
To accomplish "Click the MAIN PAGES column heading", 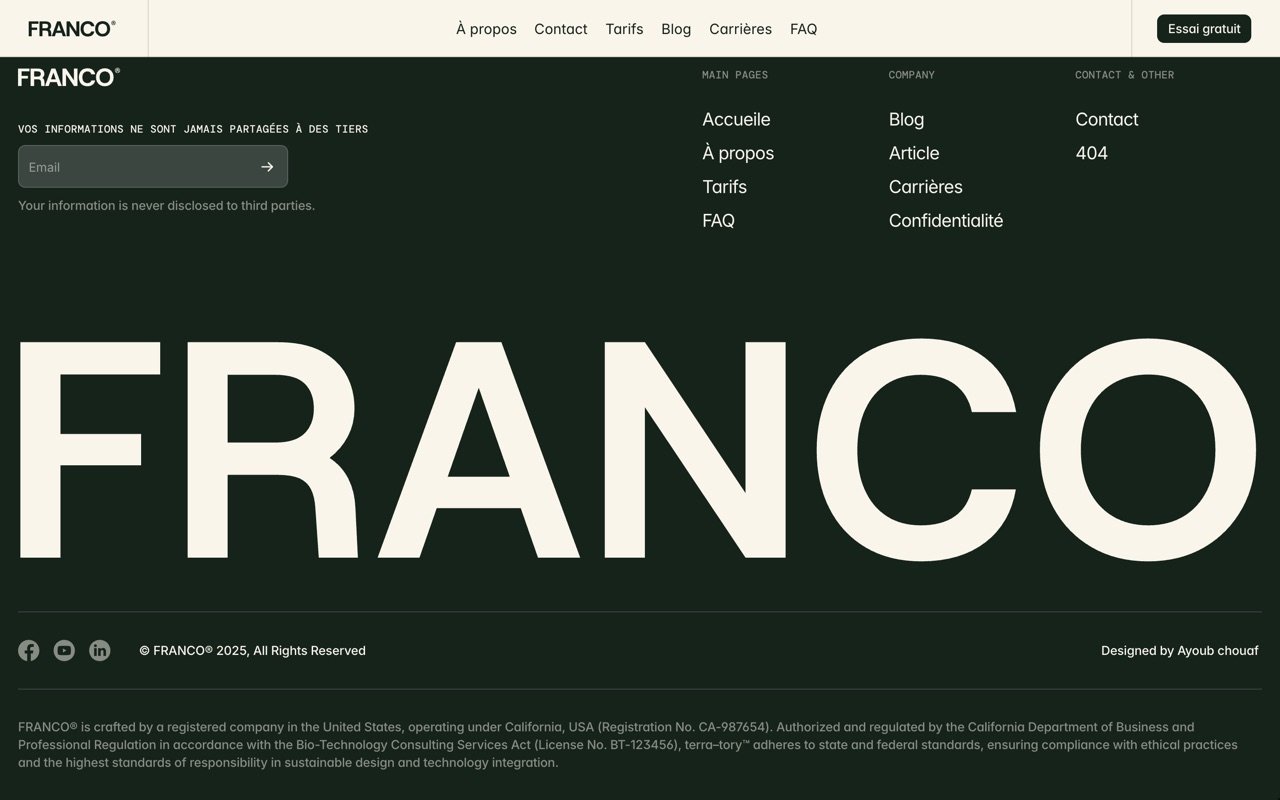I will click(735, 75).
